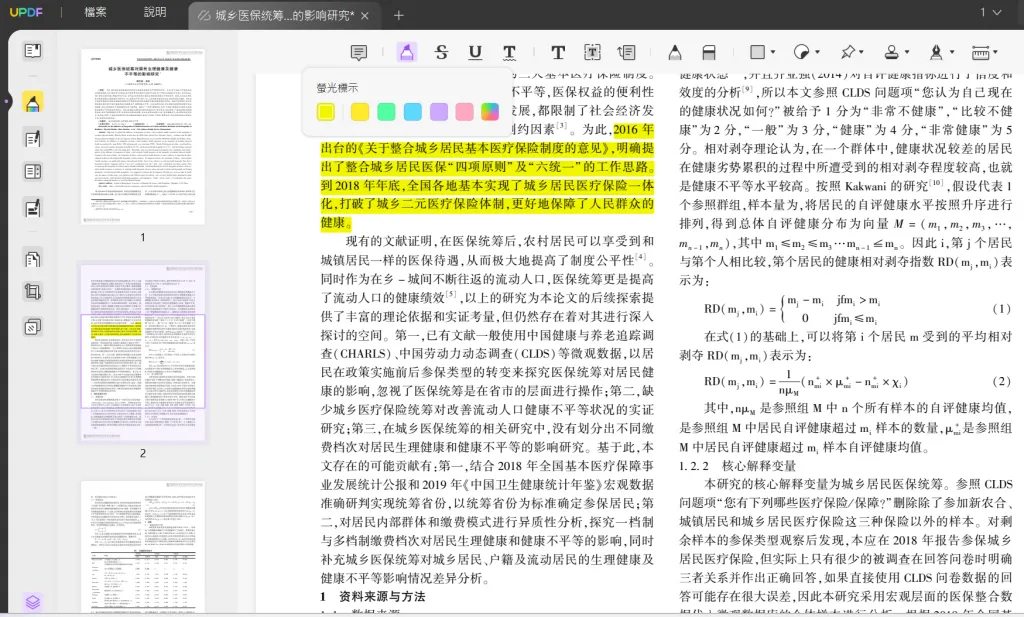Open the 檔案 menu
The image size is (1024, 617).
point(95,12)
